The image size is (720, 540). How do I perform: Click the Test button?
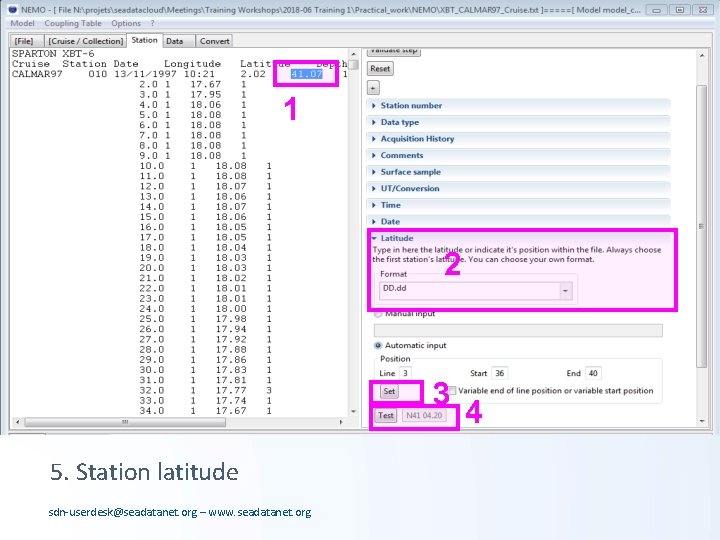pos(386,416)
